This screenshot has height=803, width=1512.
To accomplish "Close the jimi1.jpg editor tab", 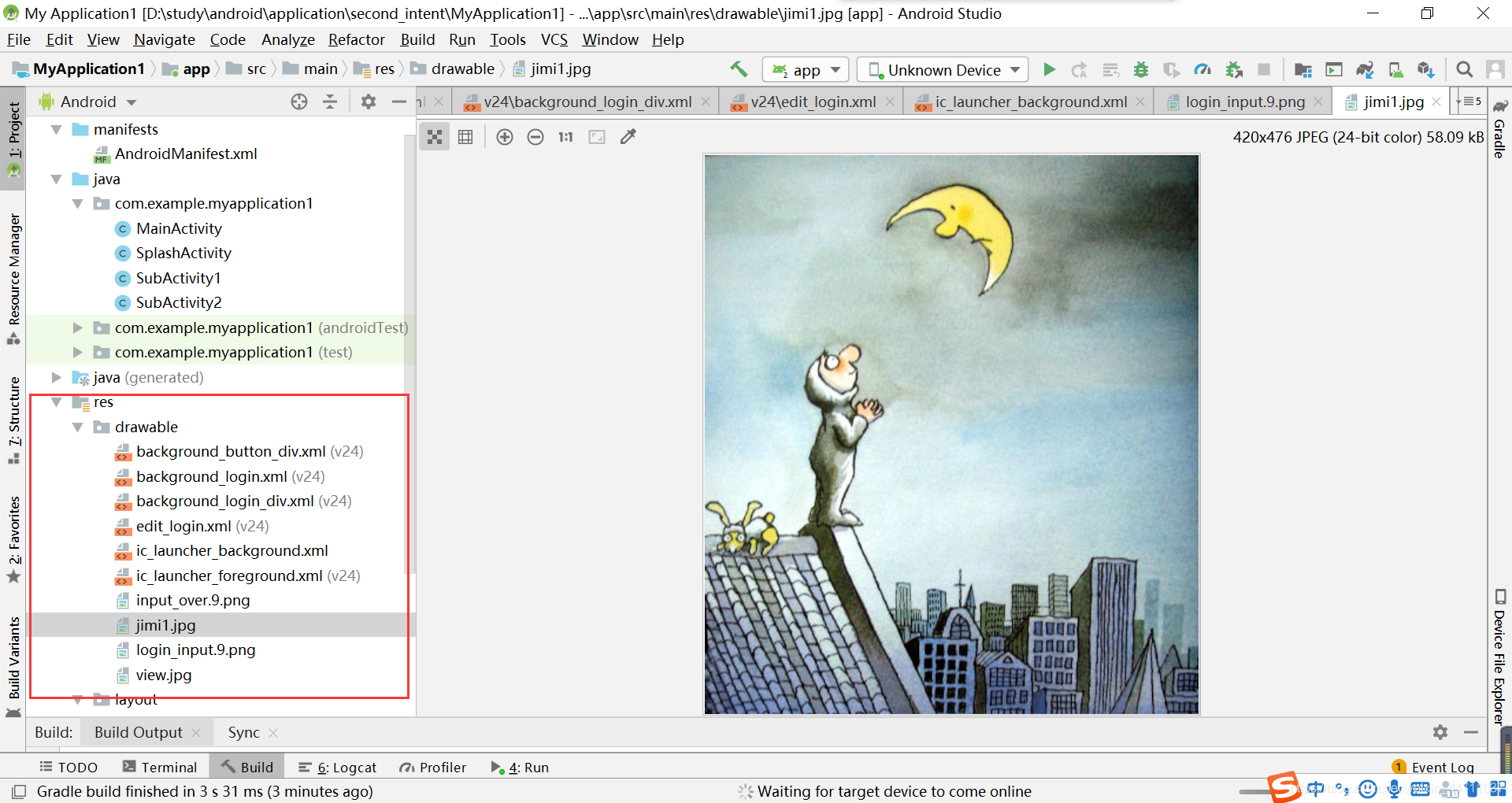I will pyautogui.click(x=1436, y=102).
